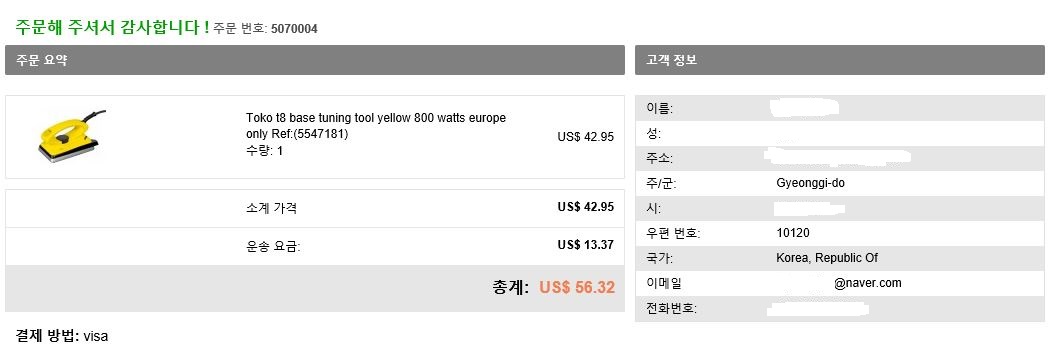Click the orange total US$ 56.32

tap(577, 288)
